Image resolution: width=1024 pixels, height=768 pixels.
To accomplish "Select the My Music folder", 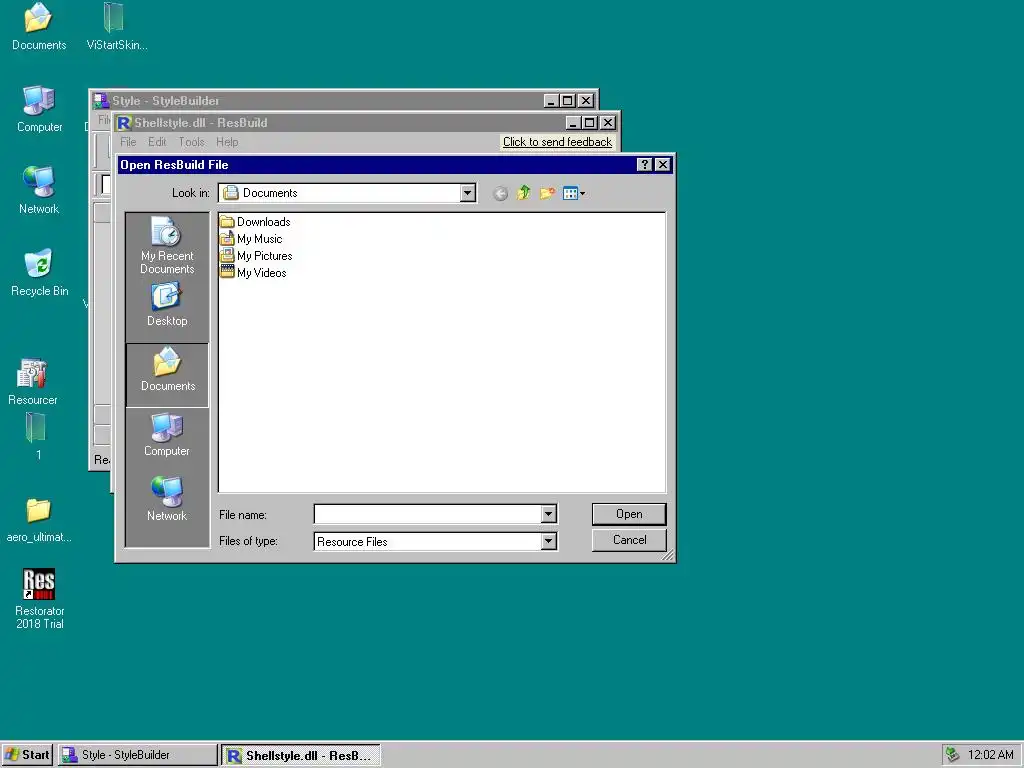I will (251, 239).
